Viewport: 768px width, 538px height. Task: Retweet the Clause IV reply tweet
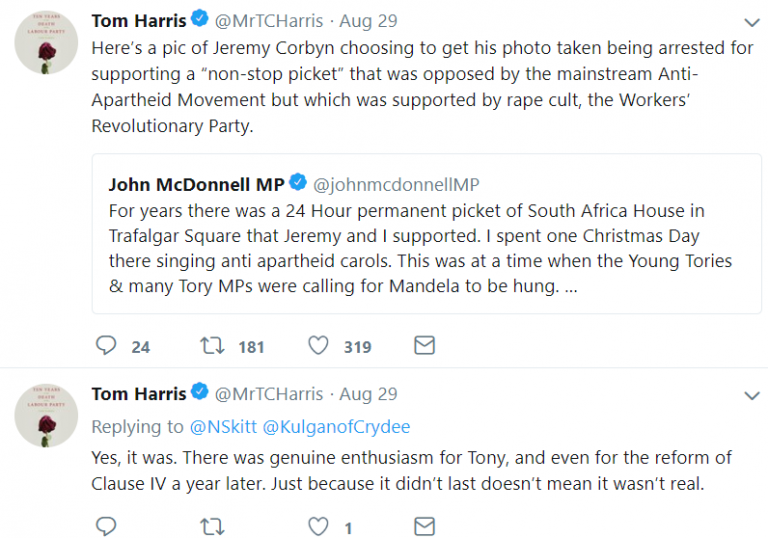pyautogui.click(x=212, y=526)
